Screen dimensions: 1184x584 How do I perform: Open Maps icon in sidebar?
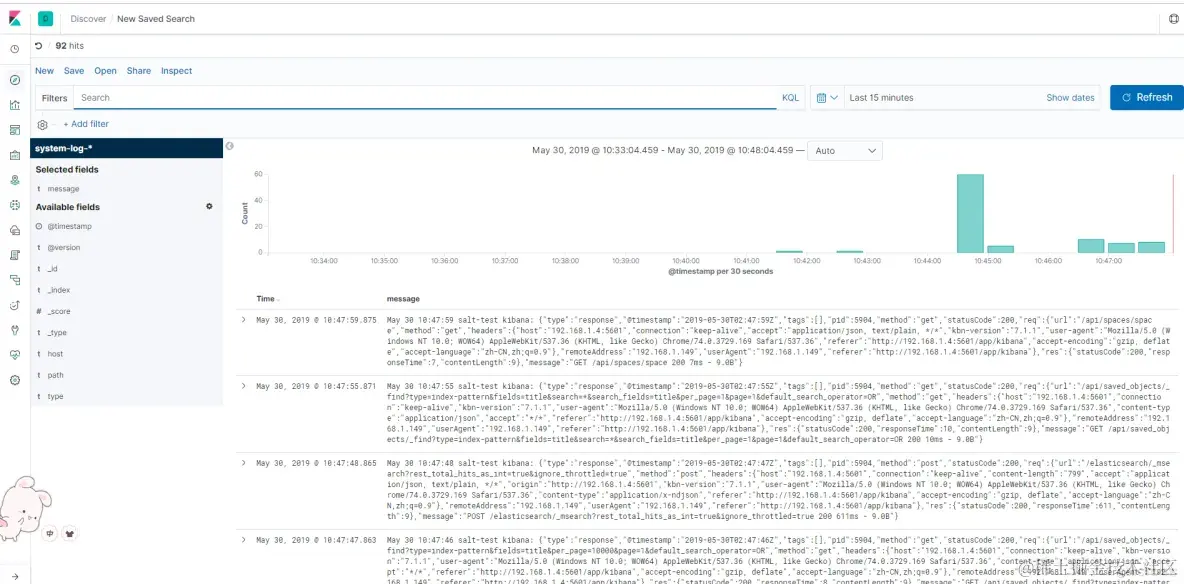(x=14, y=180)
